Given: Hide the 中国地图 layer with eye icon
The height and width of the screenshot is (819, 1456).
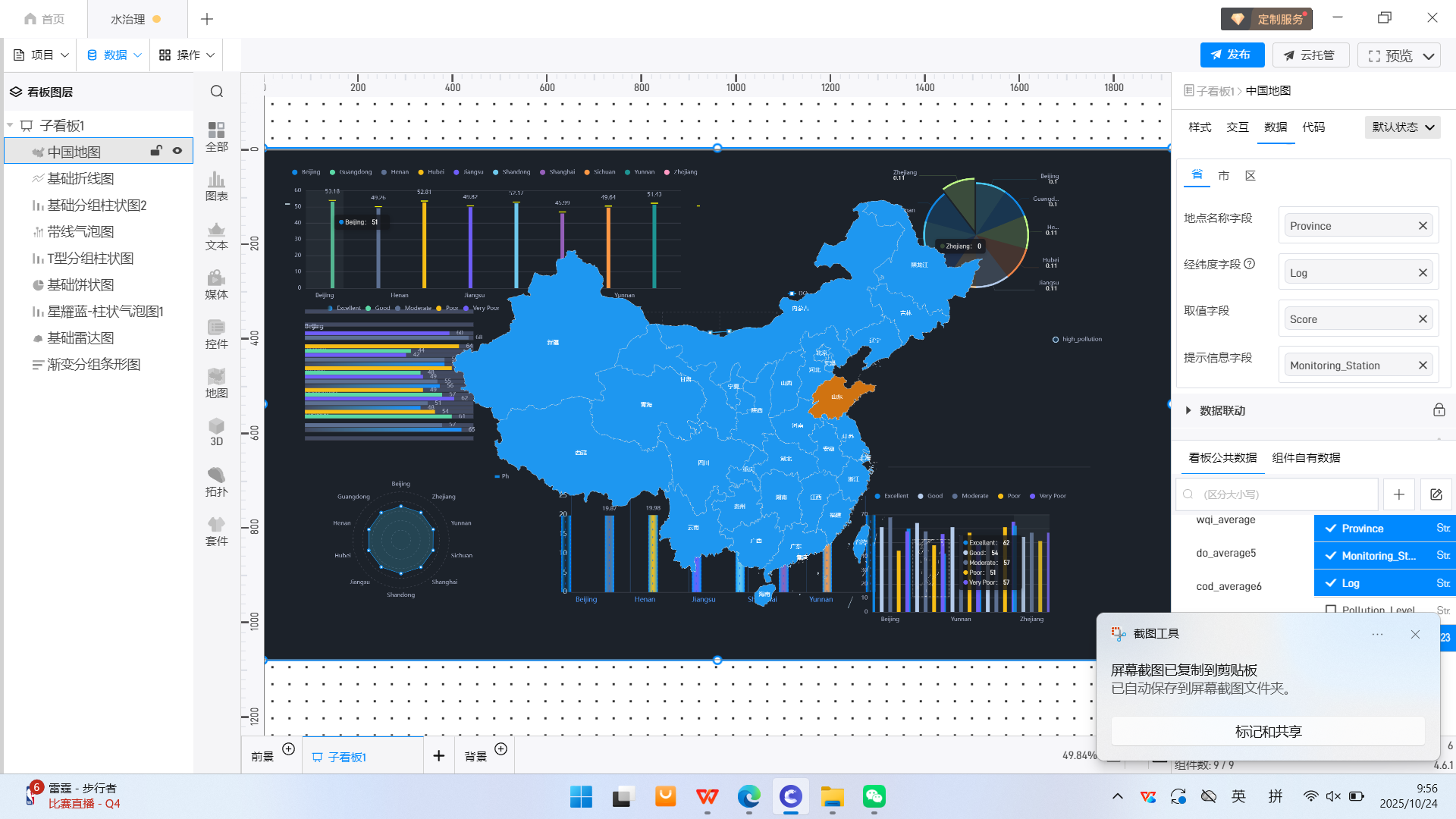Looking at the screenshot, I should (177, 151).
